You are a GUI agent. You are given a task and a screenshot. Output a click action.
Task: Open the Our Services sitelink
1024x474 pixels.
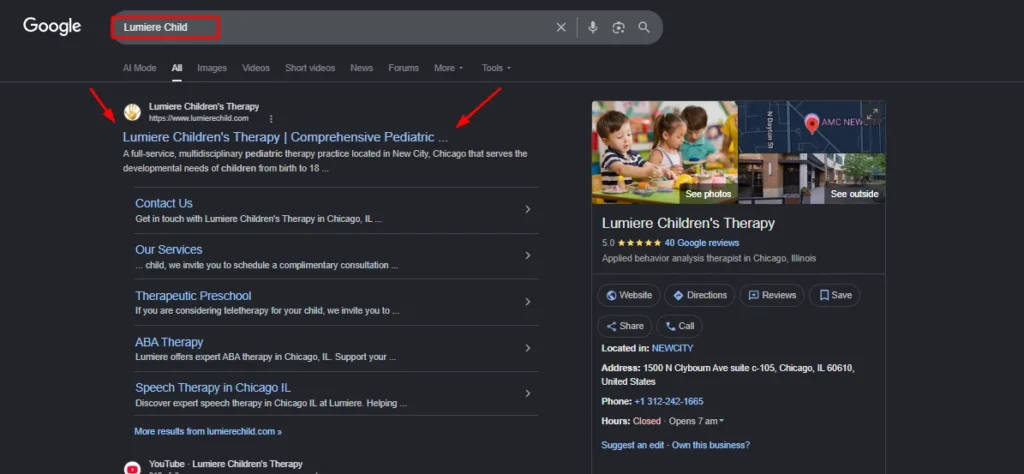[168, 249]
